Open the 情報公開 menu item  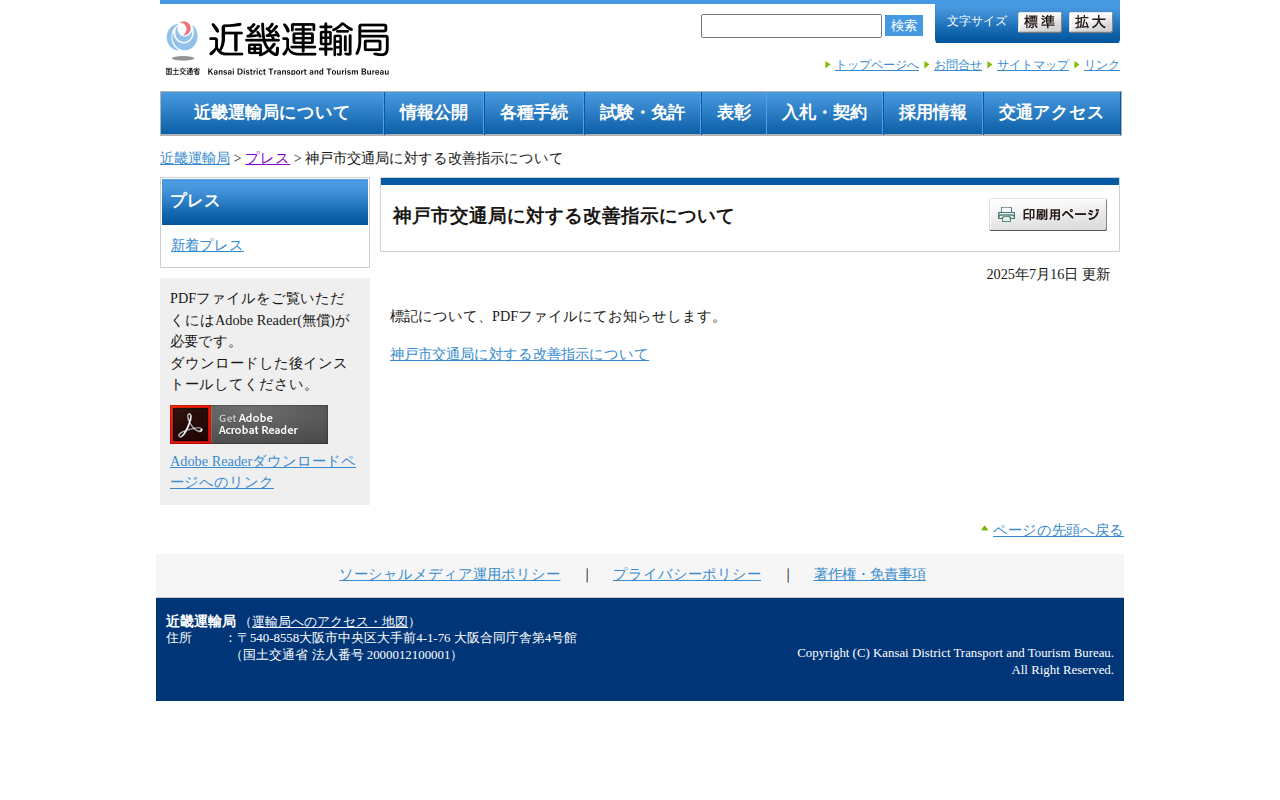434,113
